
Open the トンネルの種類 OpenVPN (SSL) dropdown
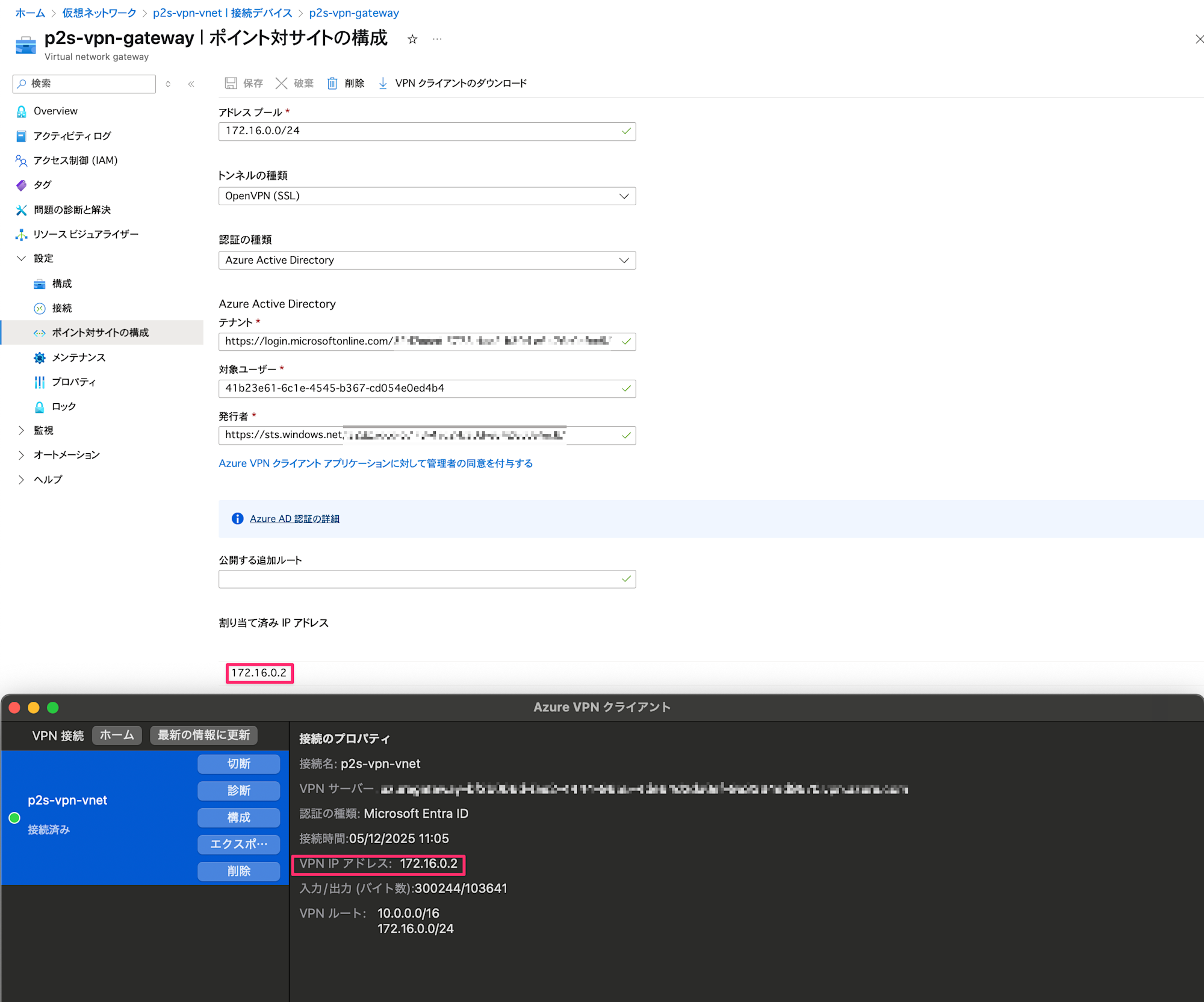427,196
